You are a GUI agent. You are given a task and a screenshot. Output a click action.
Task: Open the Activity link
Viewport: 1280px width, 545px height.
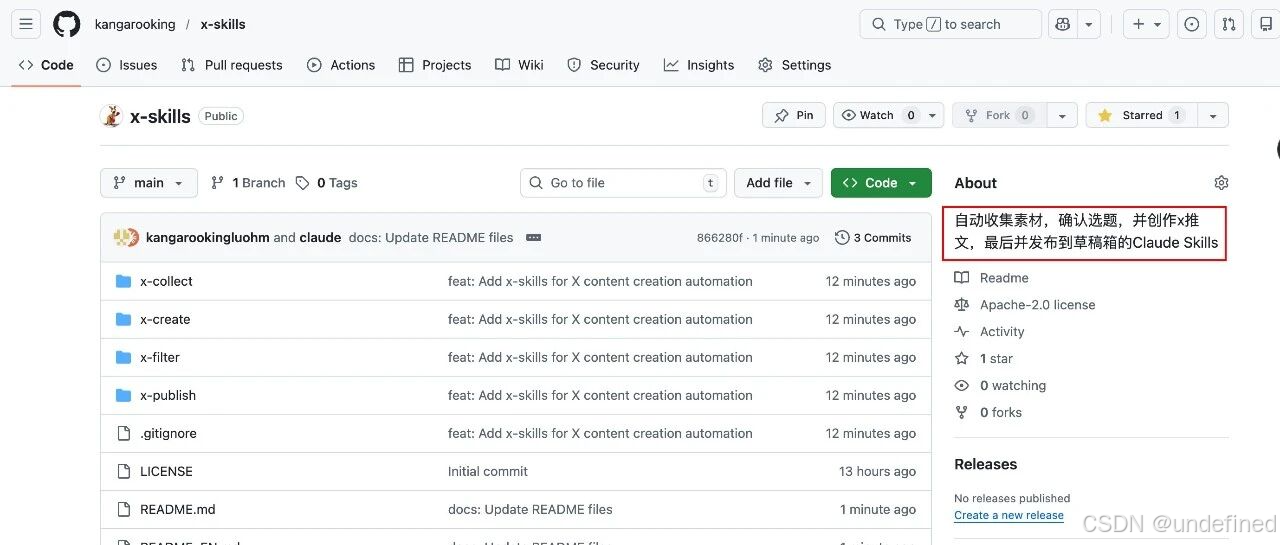(990, 332)
